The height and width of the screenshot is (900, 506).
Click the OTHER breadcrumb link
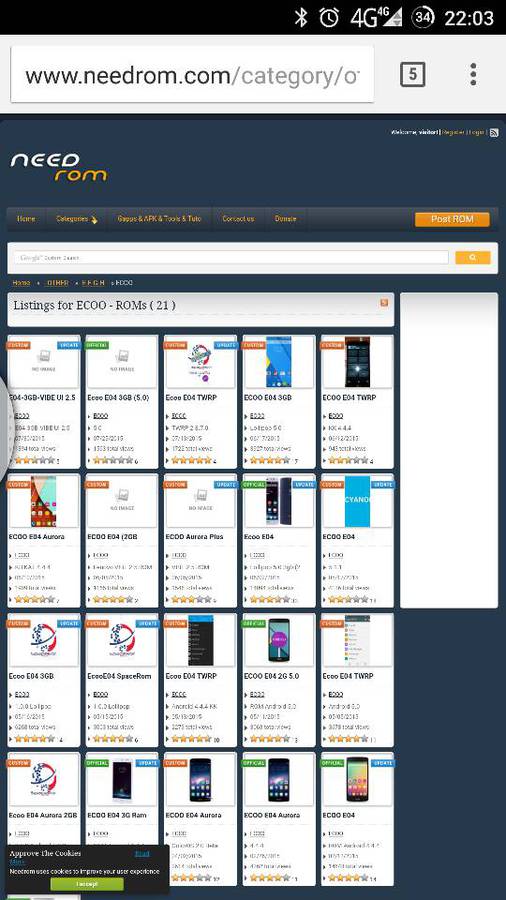[x=57, y=283]
